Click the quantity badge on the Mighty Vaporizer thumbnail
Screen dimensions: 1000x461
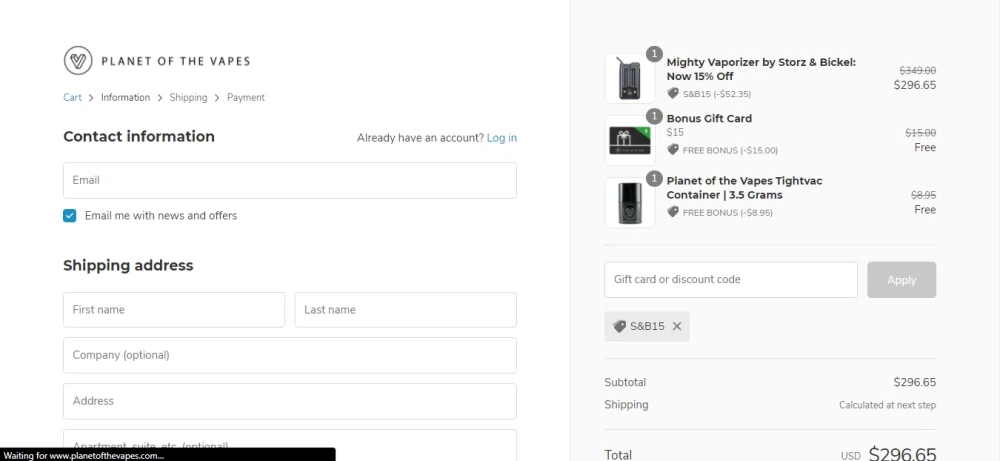tap(654, 54)
